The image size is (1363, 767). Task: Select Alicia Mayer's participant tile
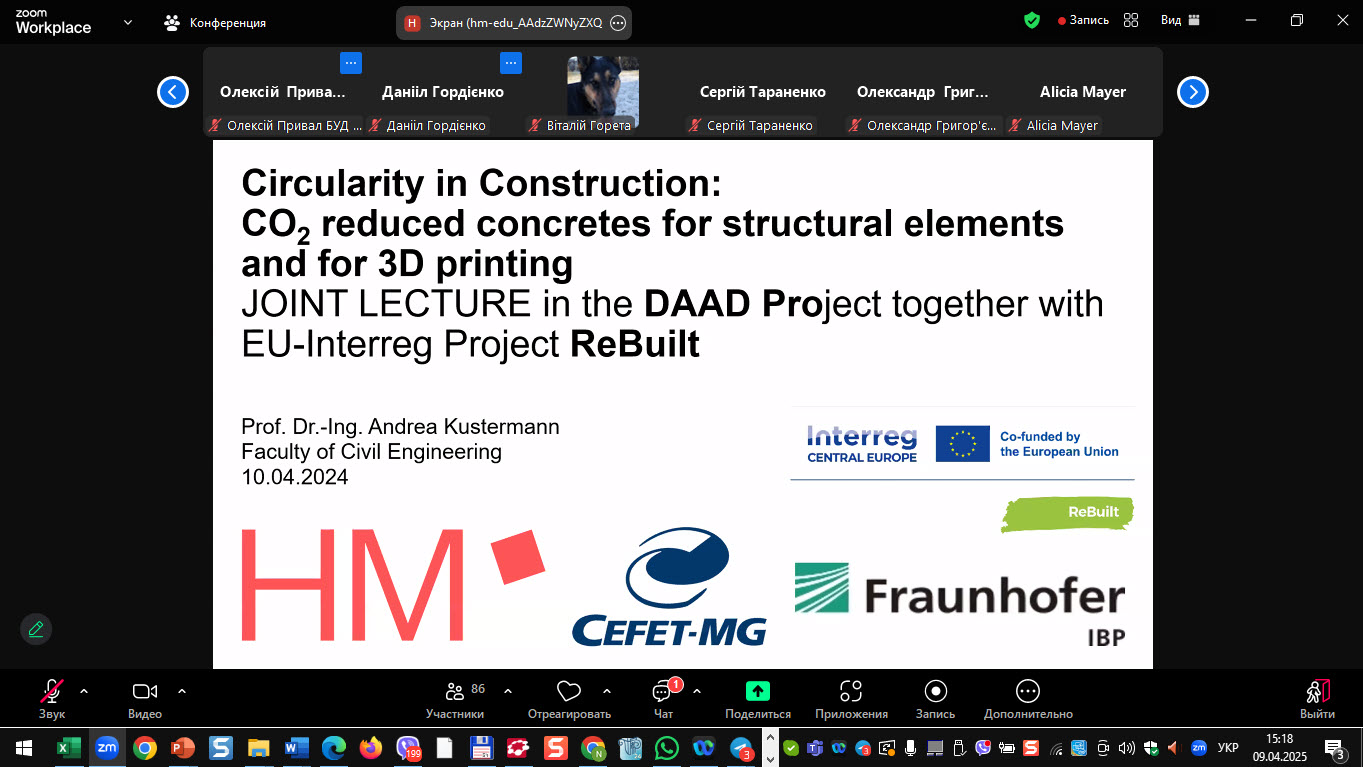1083,92
